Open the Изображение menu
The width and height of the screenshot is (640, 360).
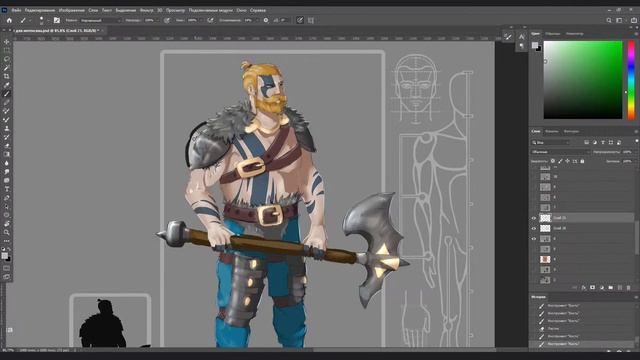71,10
